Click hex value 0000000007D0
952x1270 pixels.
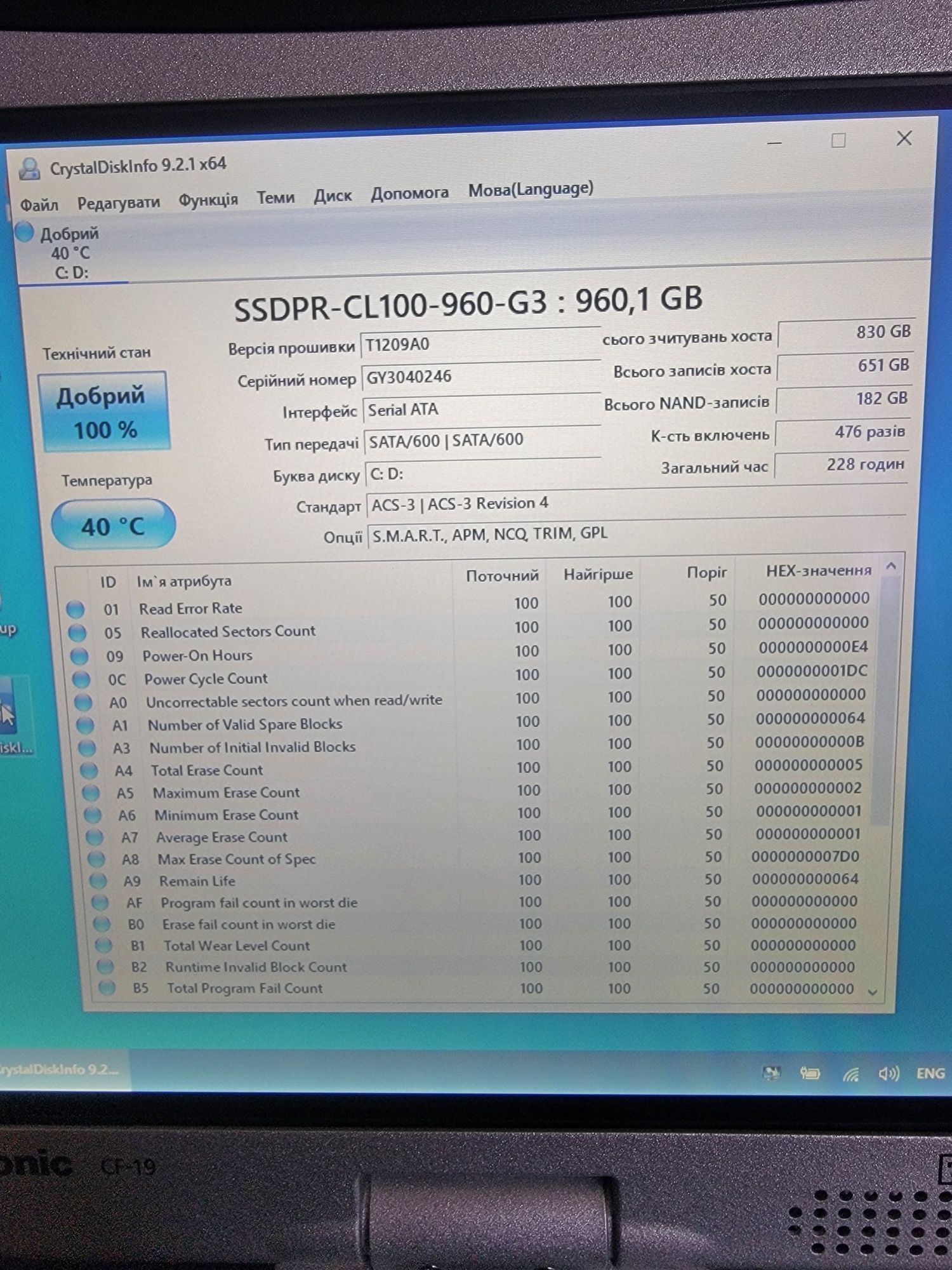coord(805,857)
